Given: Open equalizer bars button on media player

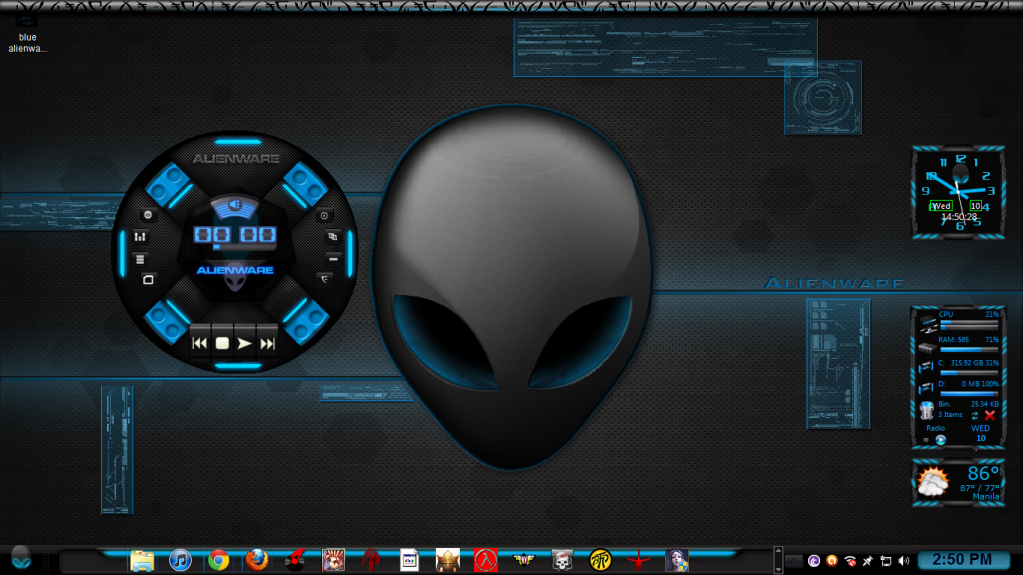Looking at the screenshot, I should [140, 237].
